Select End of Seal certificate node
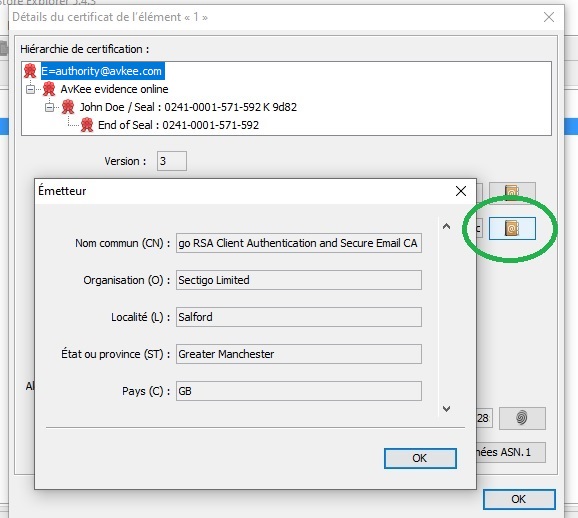578x518 pixels. (x=178, y=125)
